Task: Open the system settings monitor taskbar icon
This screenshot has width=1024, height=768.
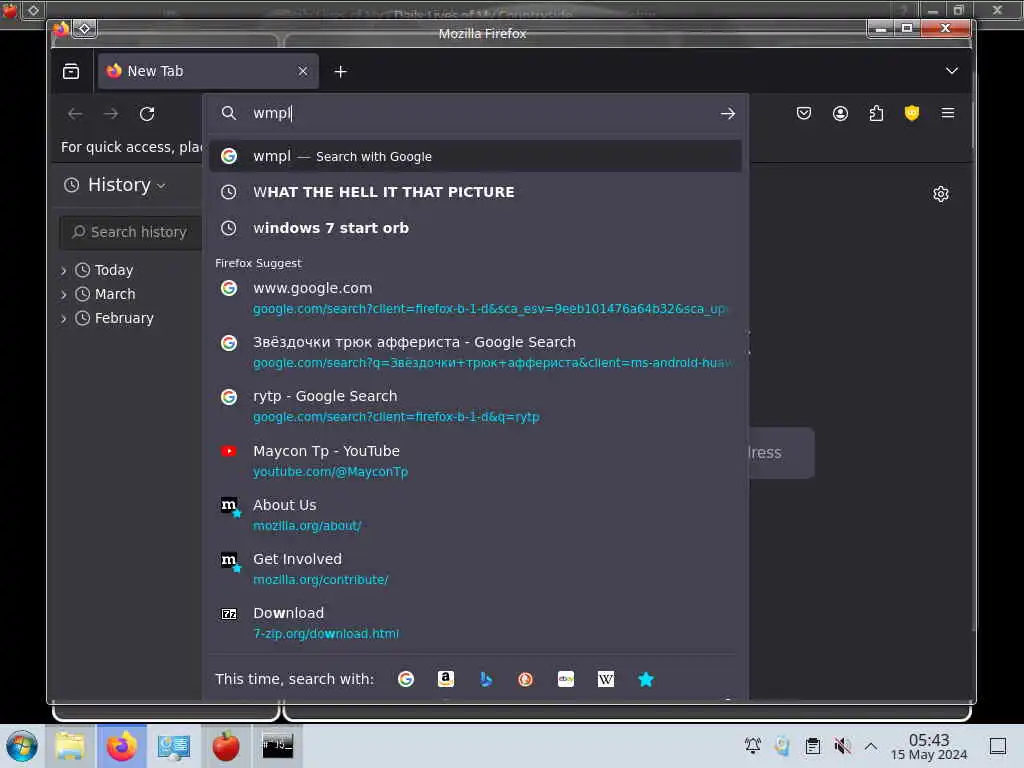Action: tap(174, 746)
